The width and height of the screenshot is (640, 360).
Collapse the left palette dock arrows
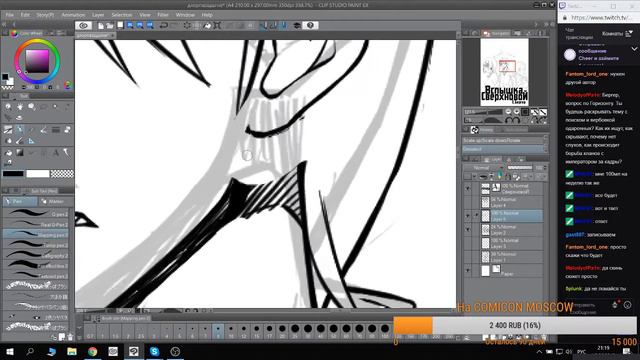tap(5, 24)
